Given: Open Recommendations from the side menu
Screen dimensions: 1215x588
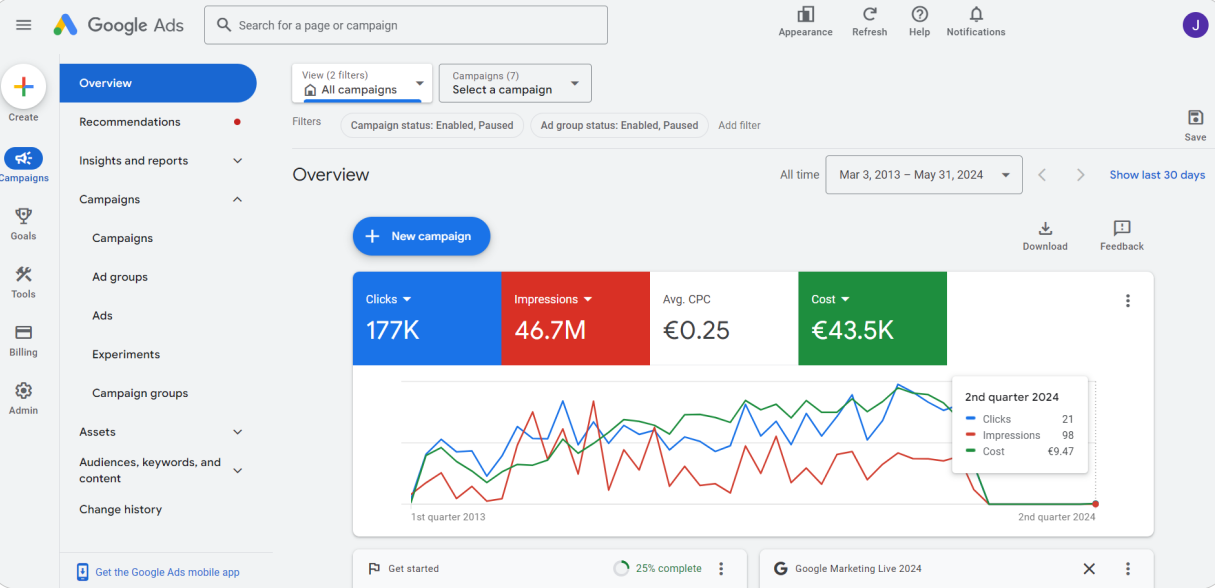Looking at the screenshot, I should (x=130, y=122).
